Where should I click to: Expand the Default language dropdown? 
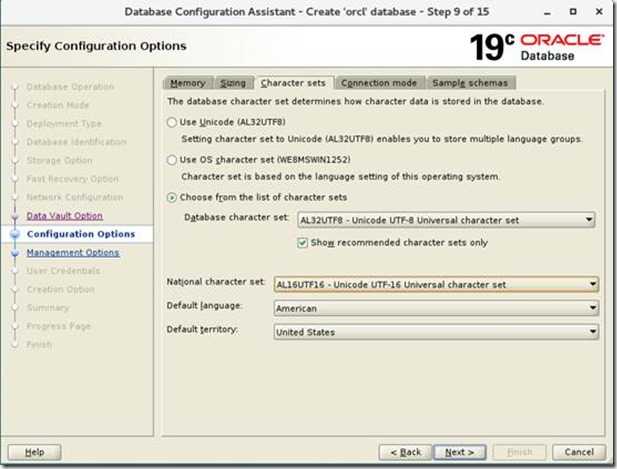point(436,308)
